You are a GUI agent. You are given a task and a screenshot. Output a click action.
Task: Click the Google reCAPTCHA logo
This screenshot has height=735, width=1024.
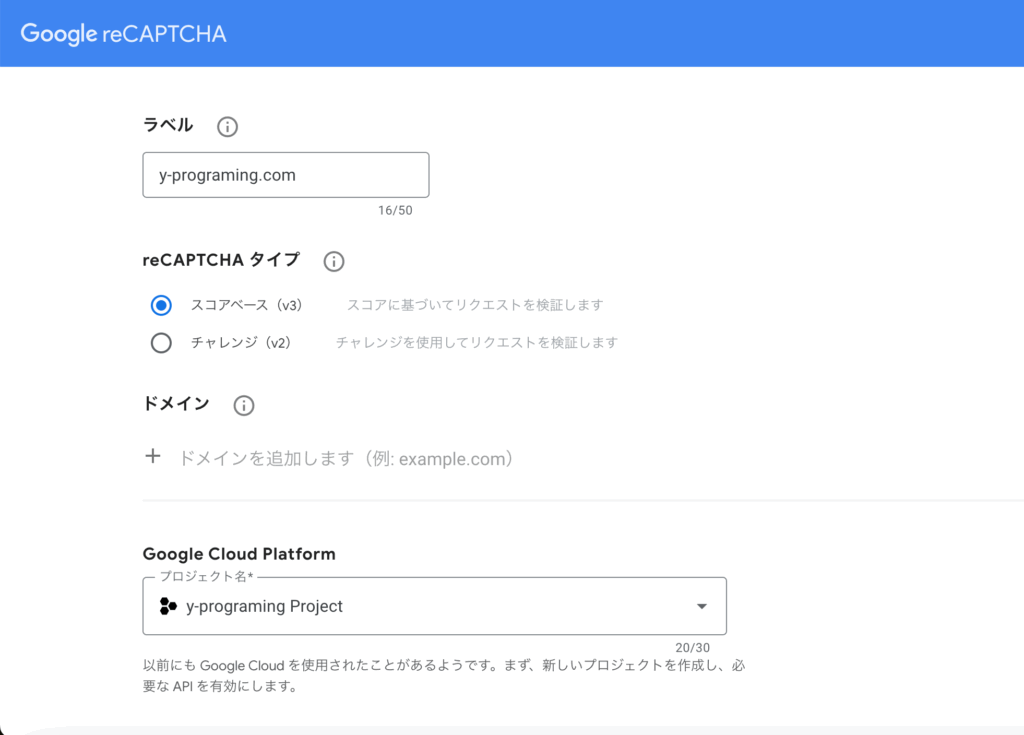coord(123,33)
